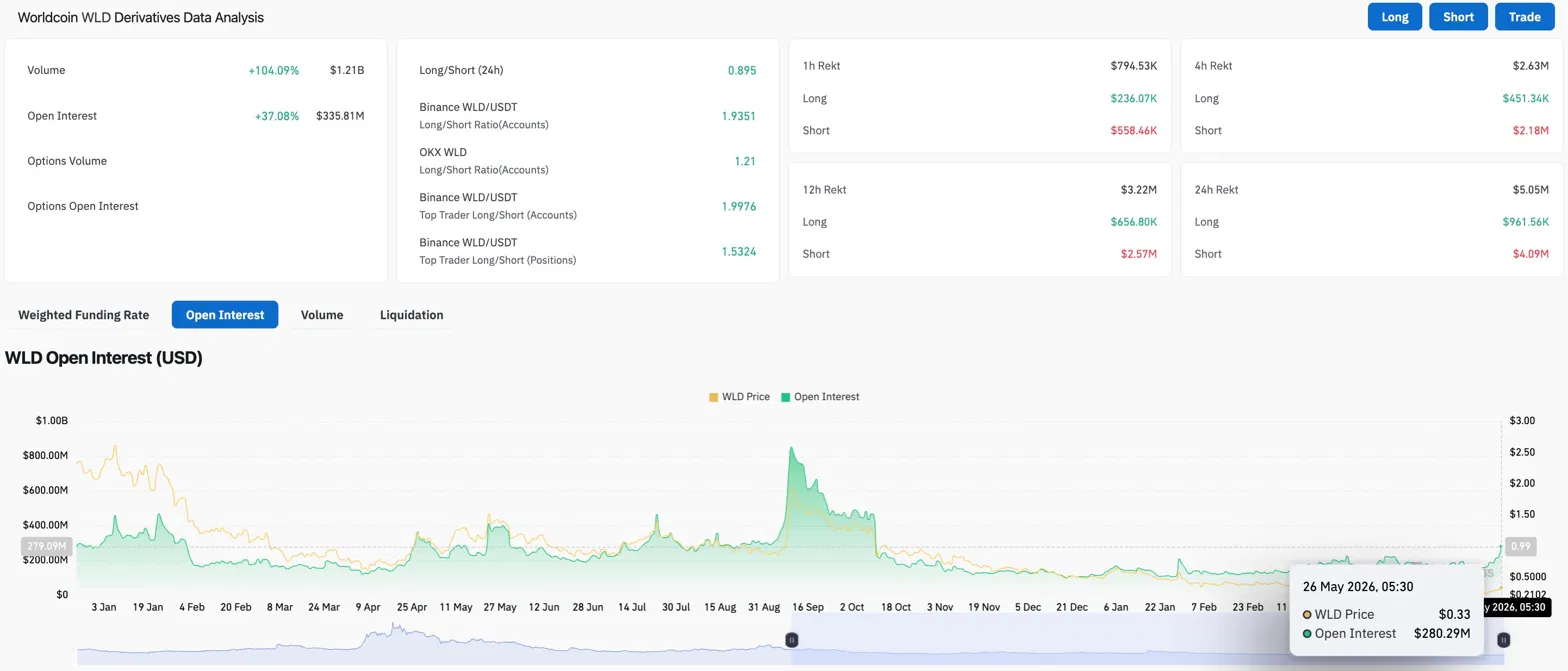Click the Top Trader Accounts 1.9976 value

(x=738, y=206)
